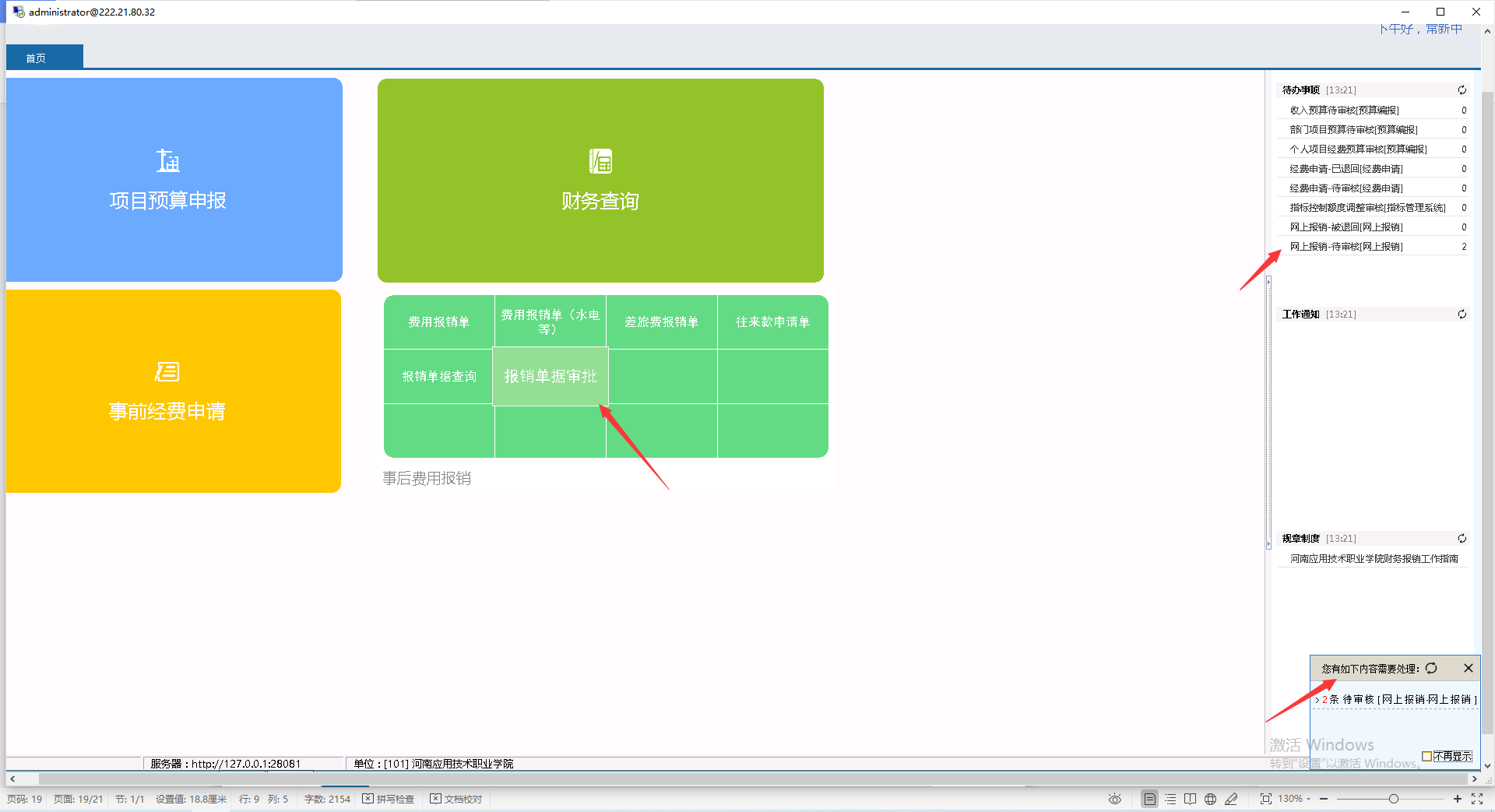Switch to reading mode book icon
This screenshot has height=812, width=1495.
click(1190, 799)
